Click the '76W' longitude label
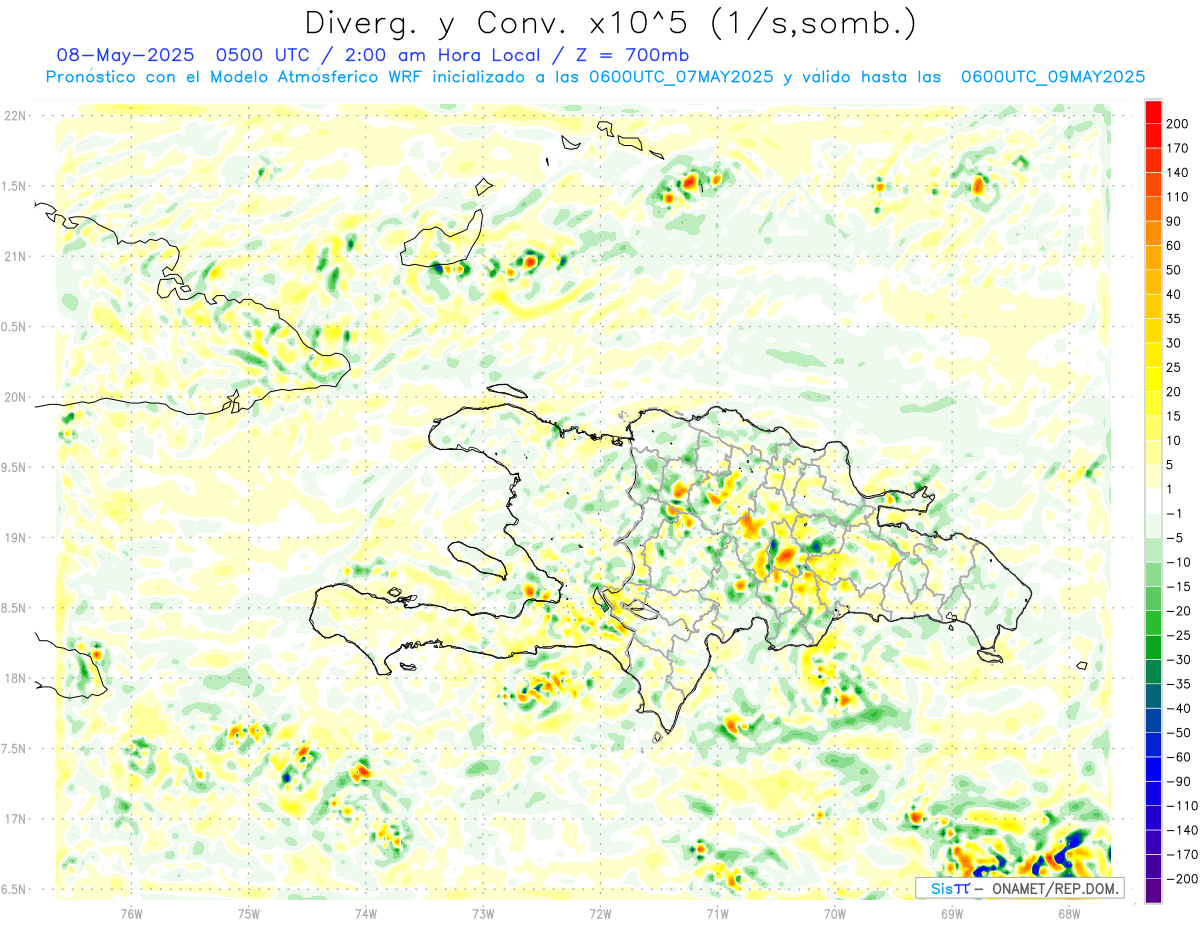 click(131, 914)
